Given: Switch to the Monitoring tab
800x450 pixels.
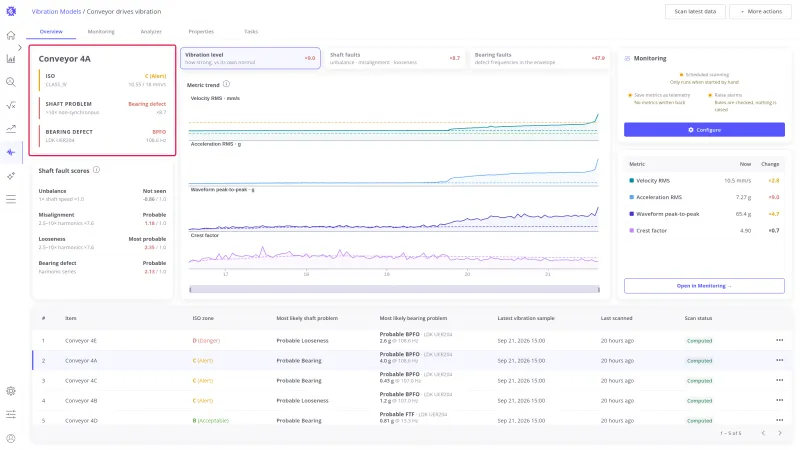Looking at the screenshot, I should [x=101, y=32].
